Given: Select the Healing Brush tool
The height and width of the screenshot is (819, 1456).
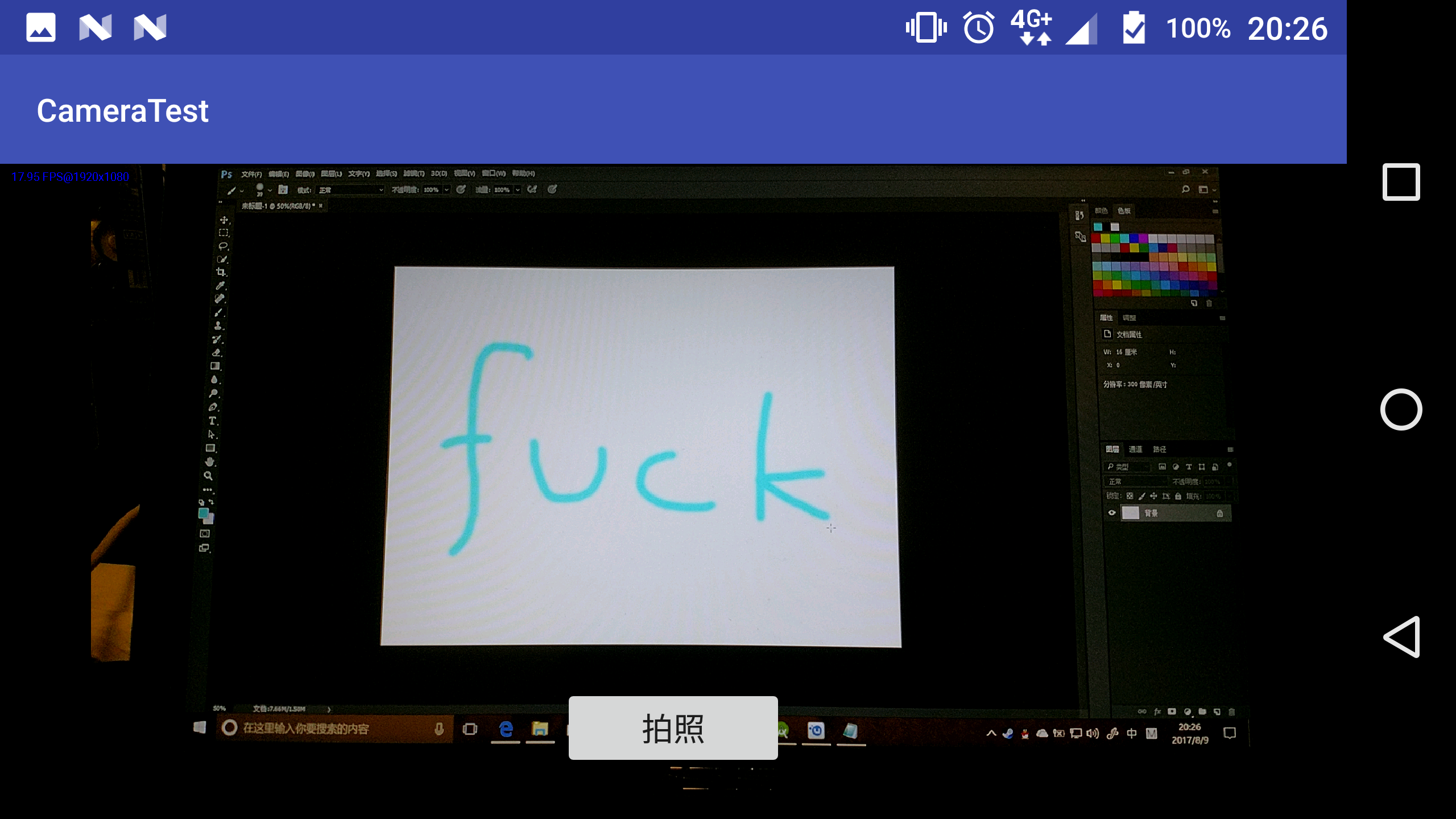Looking at the screenshot, I should pyautogui.click(x=220, y=299).
